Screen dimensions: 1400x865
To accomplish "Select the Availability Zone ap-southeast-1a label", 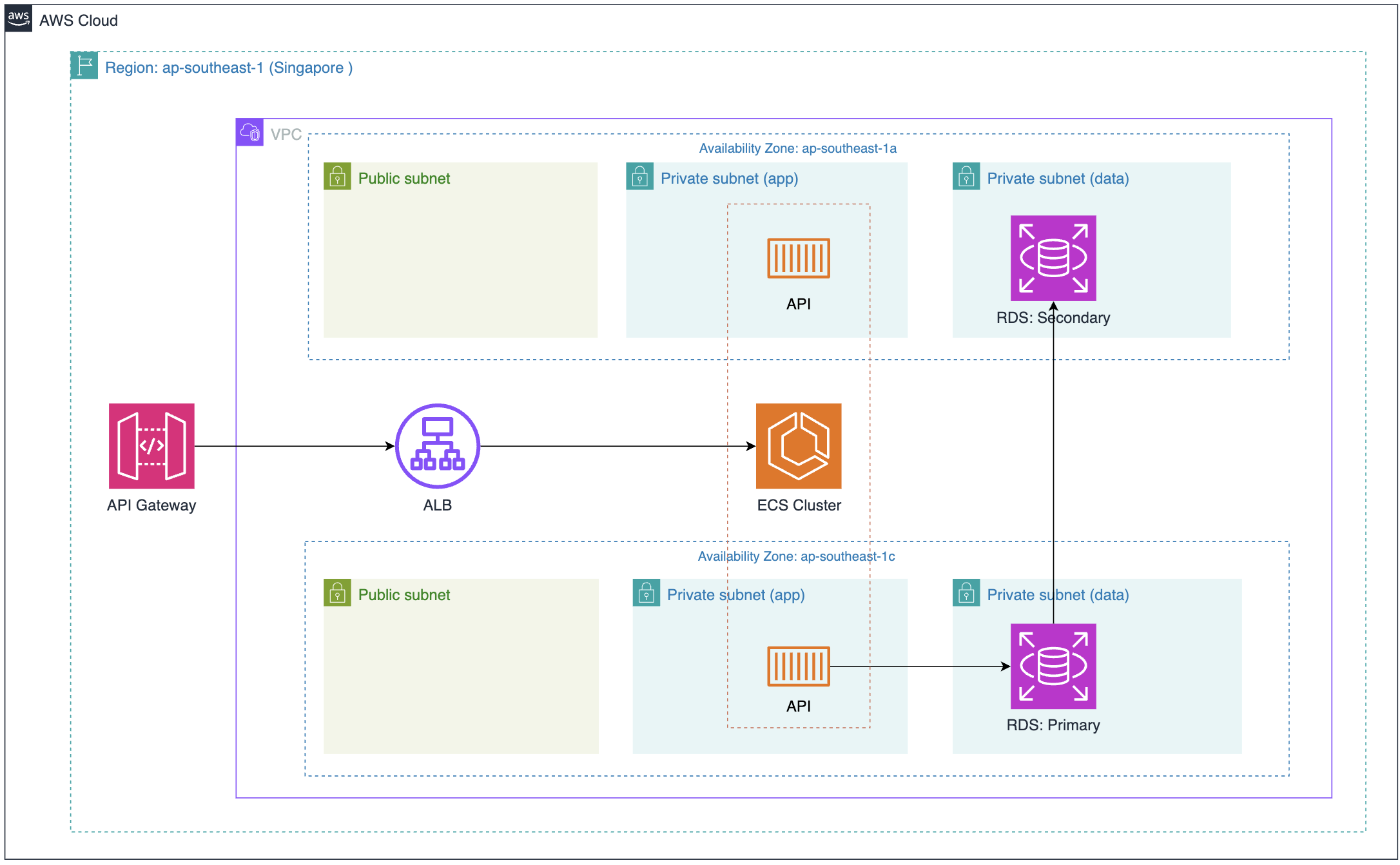I will click(x=797, y=148).
